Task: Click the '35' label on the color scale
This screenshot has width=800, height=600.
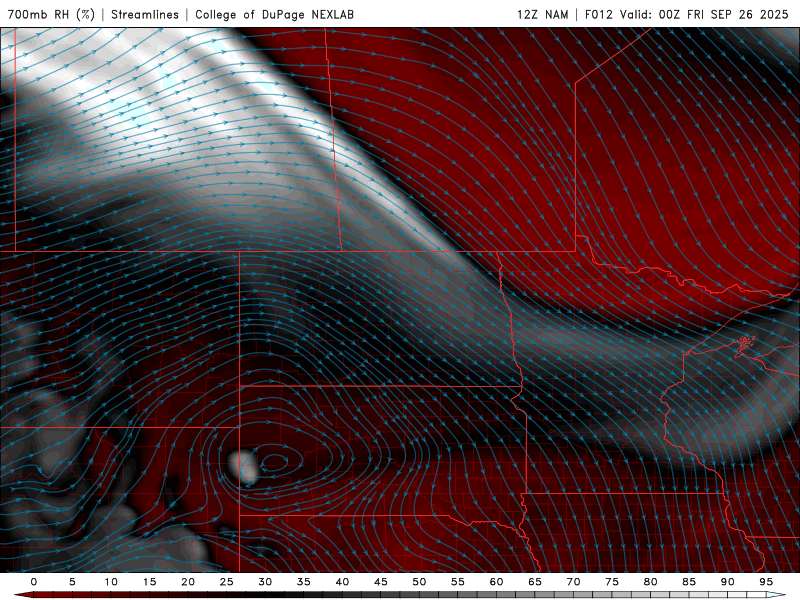Action: [x=304, y=582]
